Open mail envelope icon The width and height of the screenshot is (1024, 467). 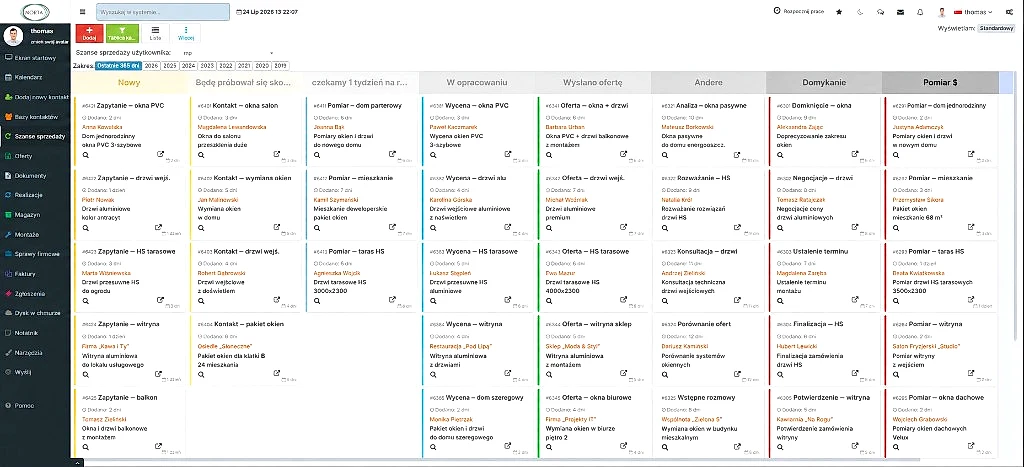click(x=901, y=12)
